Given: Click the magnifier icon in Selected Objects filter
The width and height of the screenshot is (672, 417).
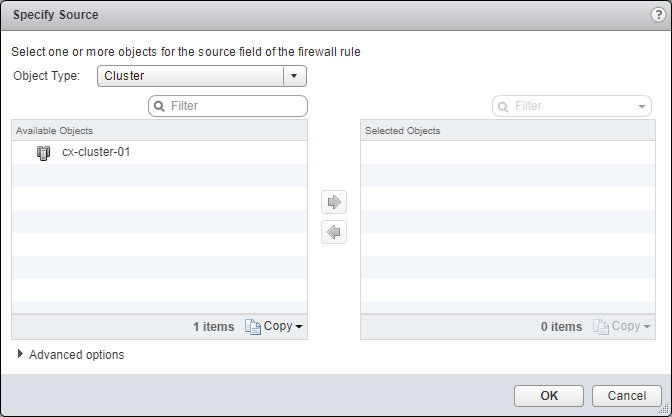Looking at the screenshot, I should tap(503, 105).
